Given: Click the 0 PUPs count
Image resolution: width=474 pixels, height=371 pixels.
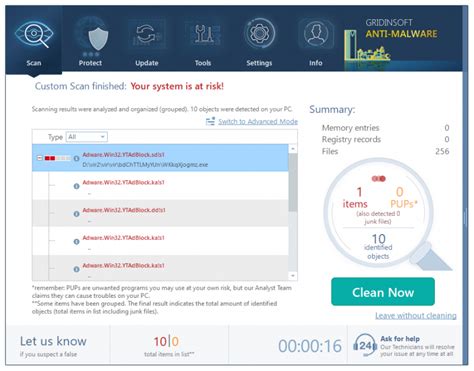Looking at the screenshot, I should click(403, 197).
